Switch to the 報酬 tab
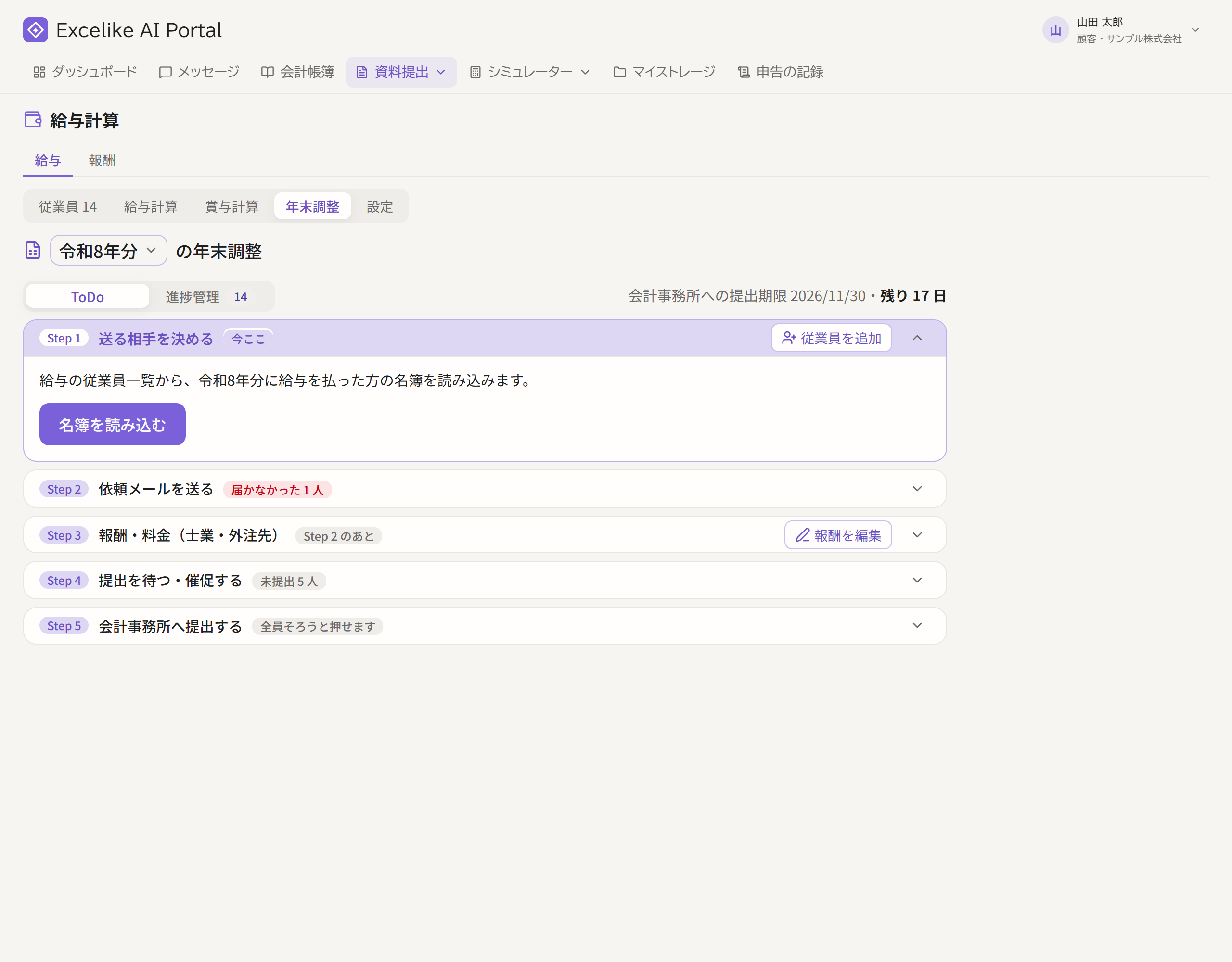The height and width of the screenshot is (962, 1232). pos(102,161)
